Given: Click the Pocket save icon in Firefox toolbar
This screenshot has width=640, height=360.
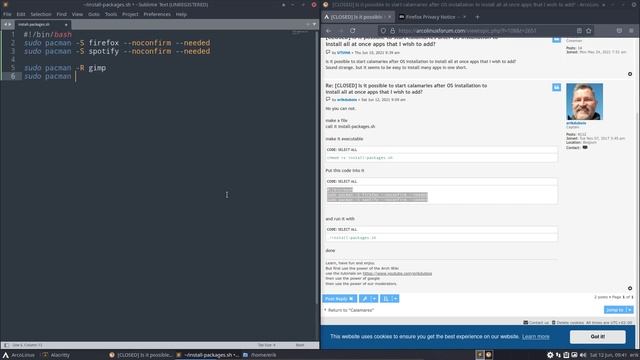Looking at the screenshot, I should [x=619, y=31].
